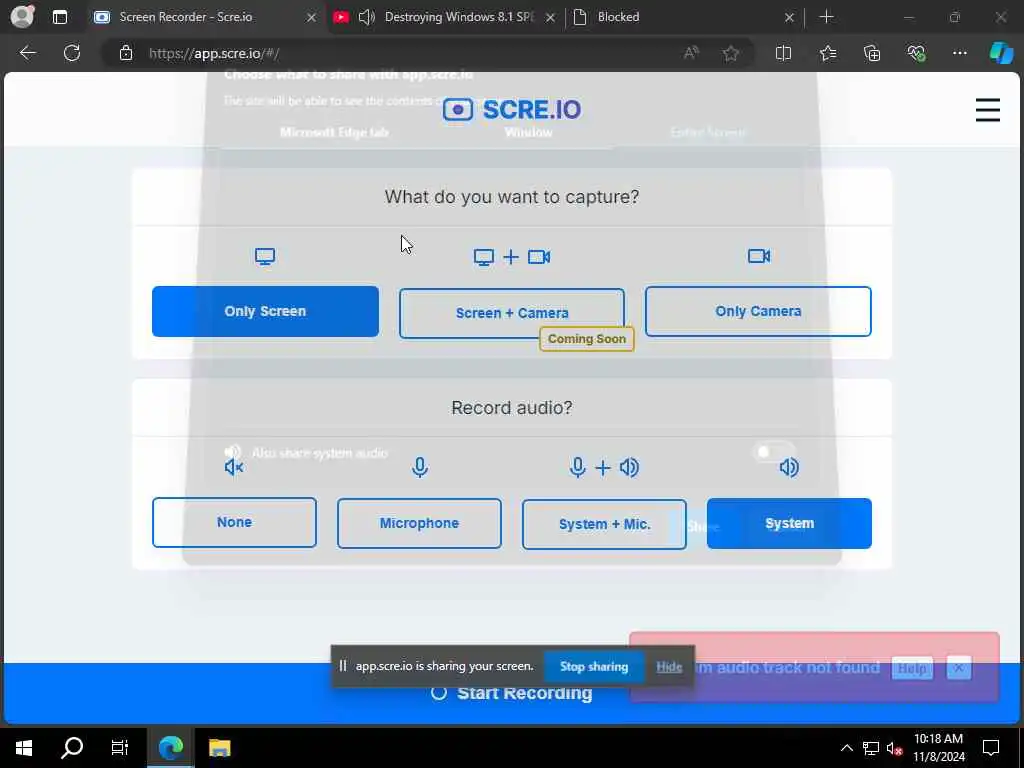The height and width of the screenshot is (768, 1024).
Task: Open Task View
Action: tap(120, 748)
